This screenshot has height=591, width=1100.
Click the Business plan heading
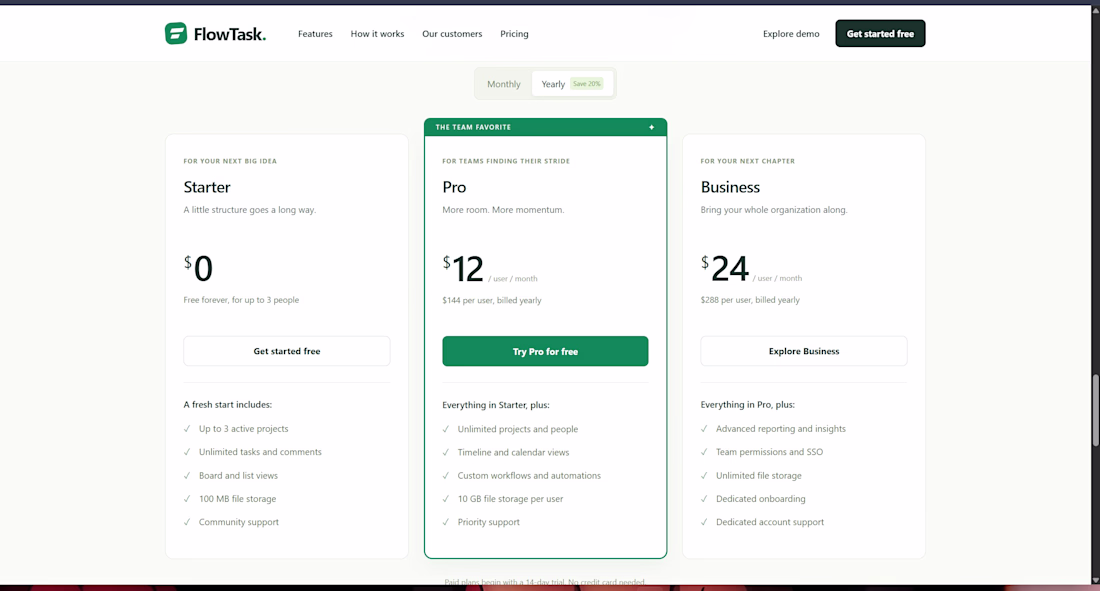(x=730, y=187)
